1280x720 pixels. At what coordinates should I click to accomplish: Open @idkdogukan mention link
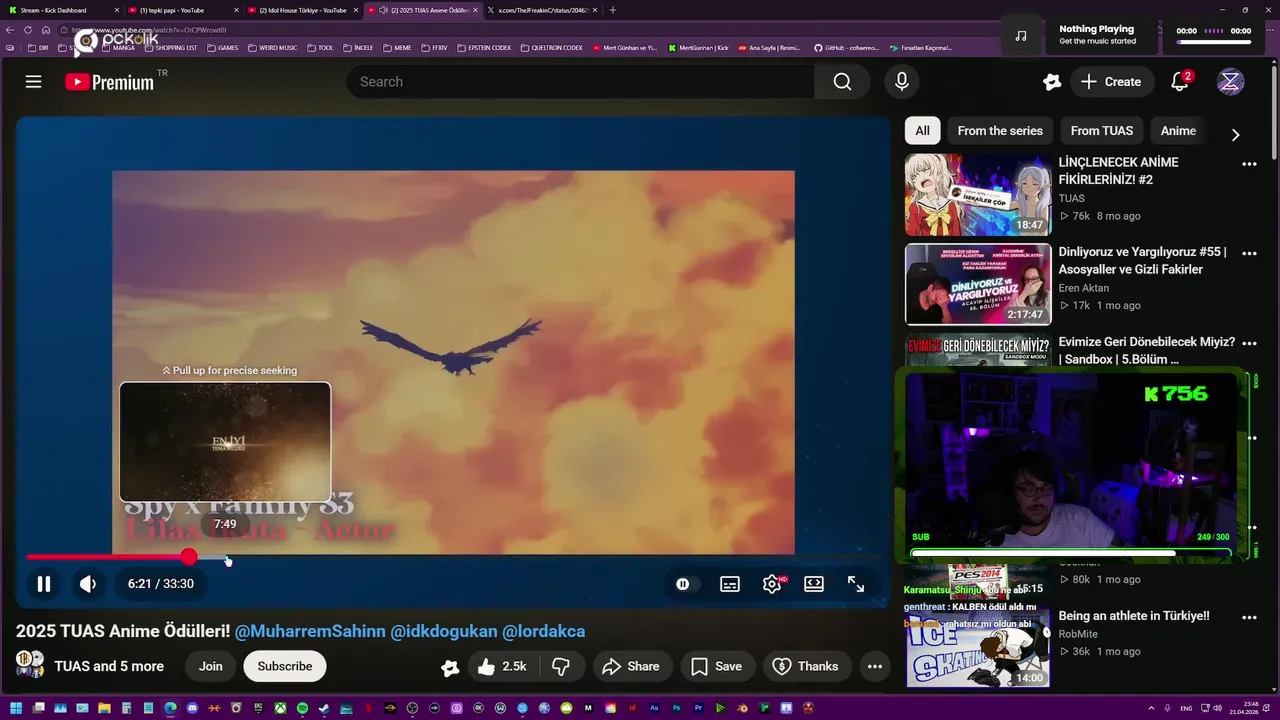pos(444,631)
